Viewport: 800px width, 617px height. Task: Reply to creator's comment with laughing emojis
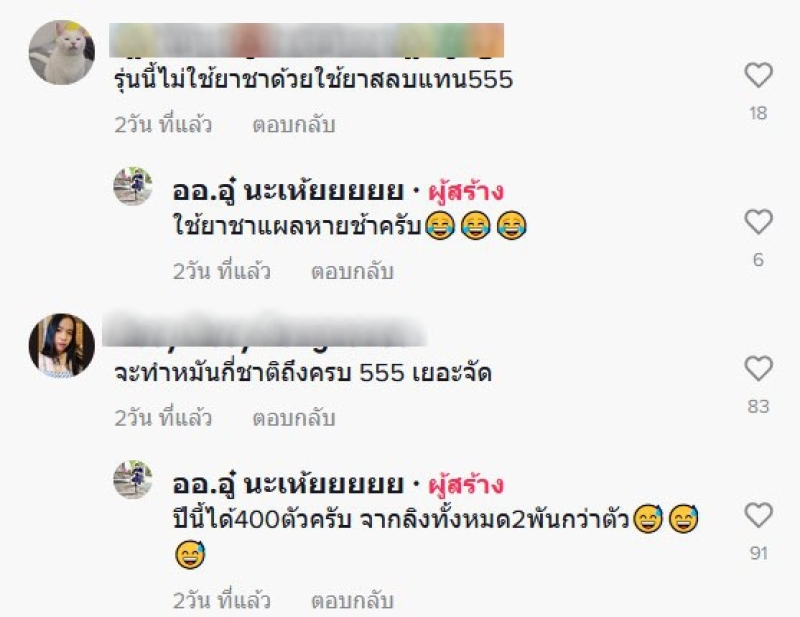point(352,272)
